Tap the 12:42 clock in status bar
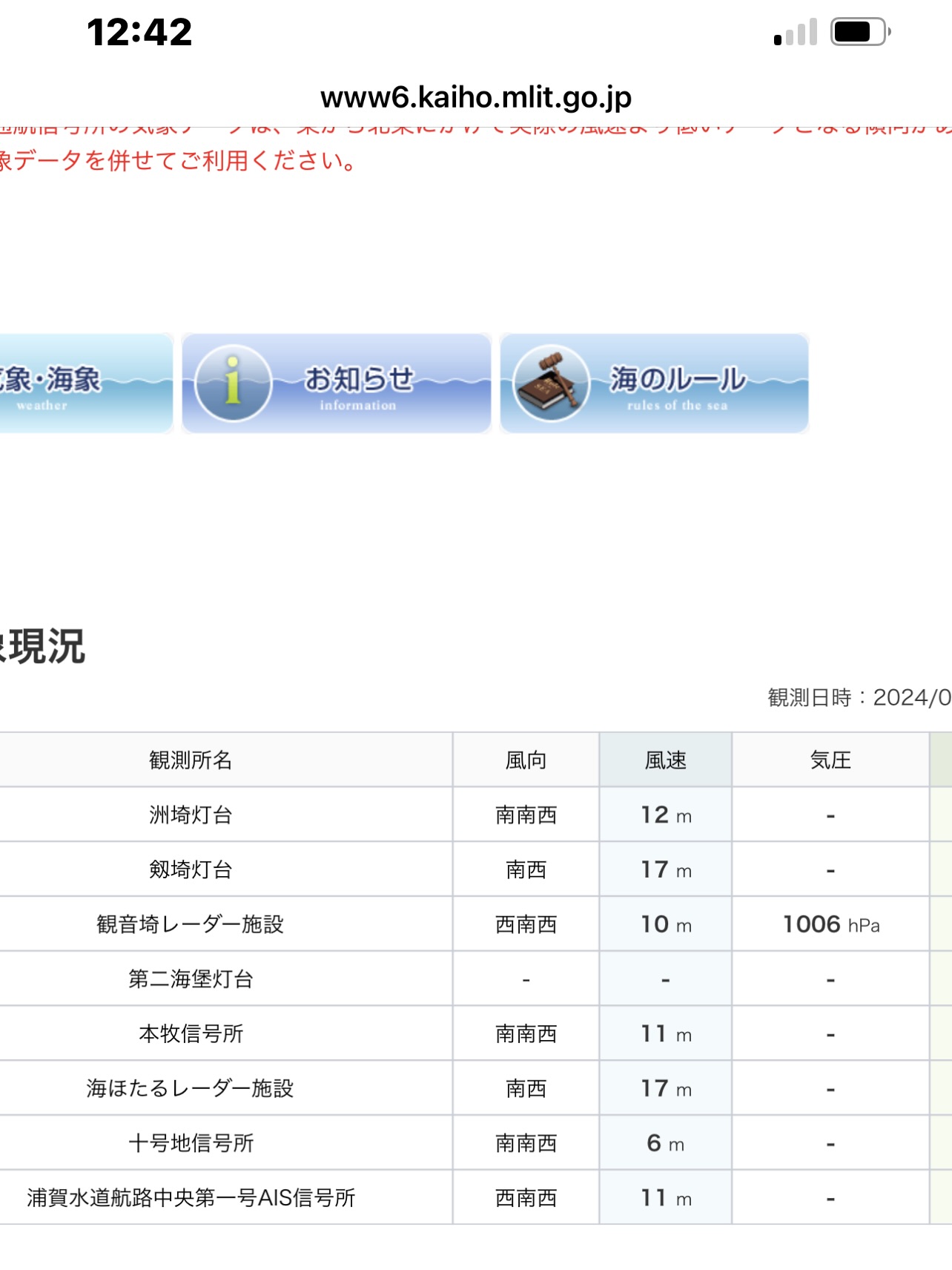This screenshot has width=952, height=1270. (x=139, y=32)
